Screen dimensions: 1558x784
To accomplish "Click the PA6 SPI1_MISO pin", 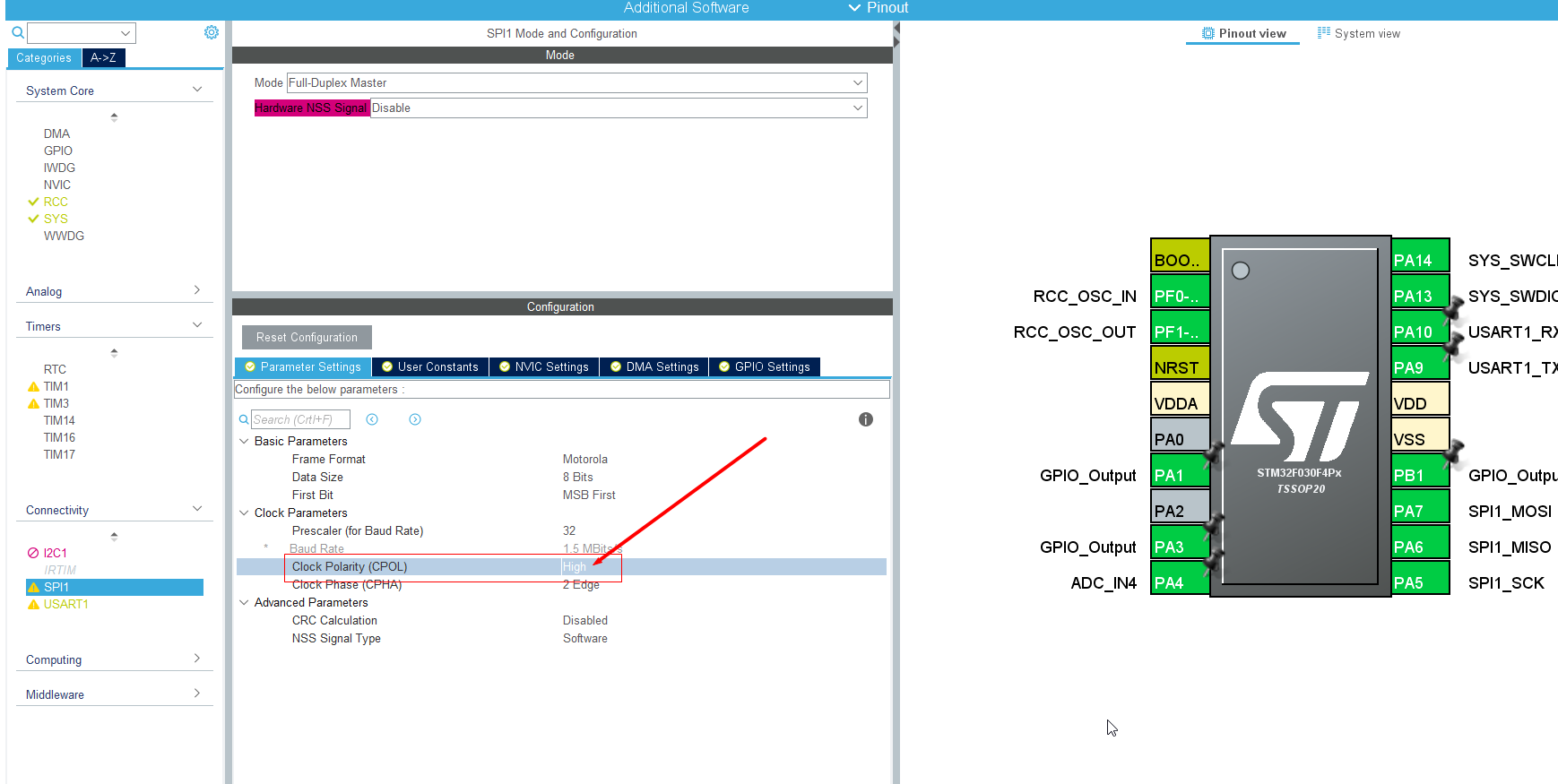I will coord(1420,542).
